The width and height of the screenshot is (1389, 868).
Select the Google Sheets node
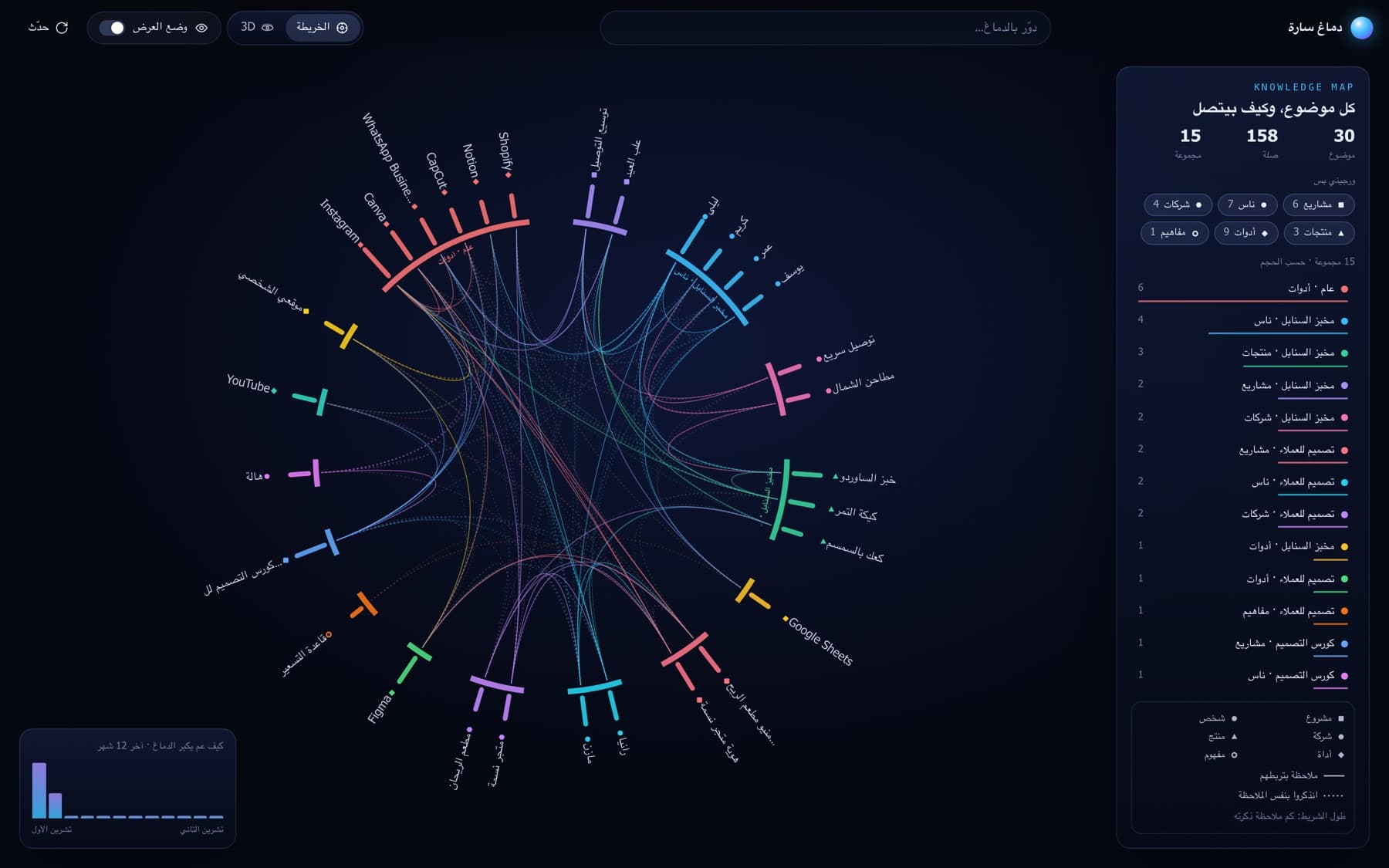[x=819, y=640]
